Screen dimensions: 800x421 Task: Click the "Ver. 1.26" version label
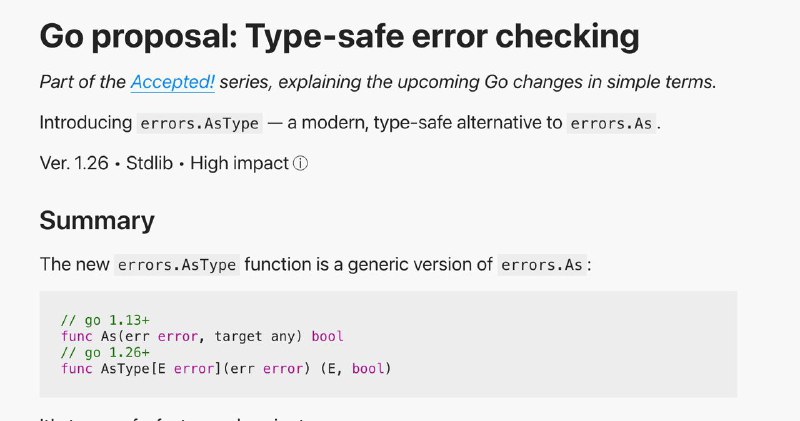[x=76, y=163]
